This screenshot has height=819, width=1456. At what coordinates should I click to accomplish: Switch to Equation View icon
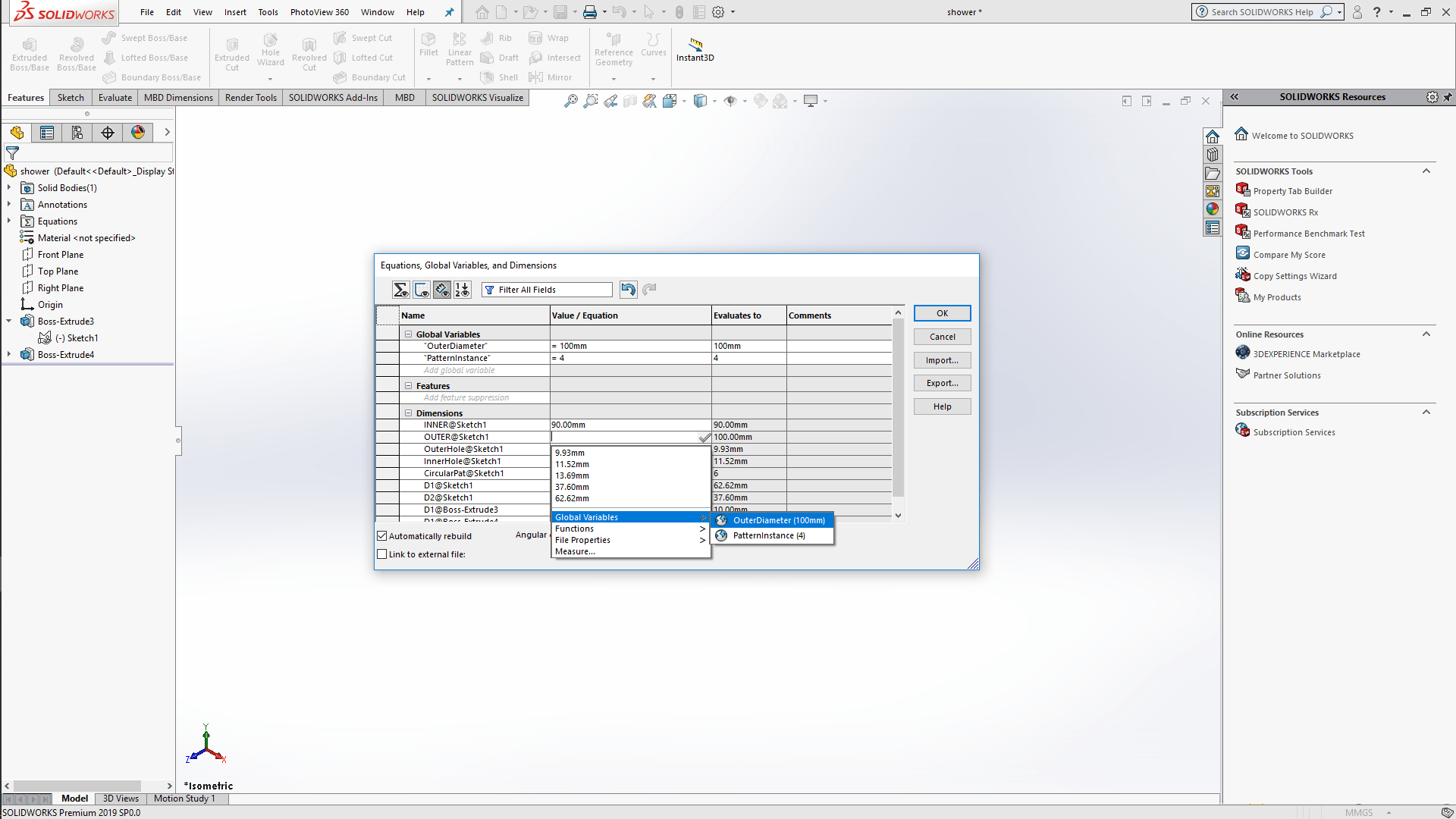[400, 290]
